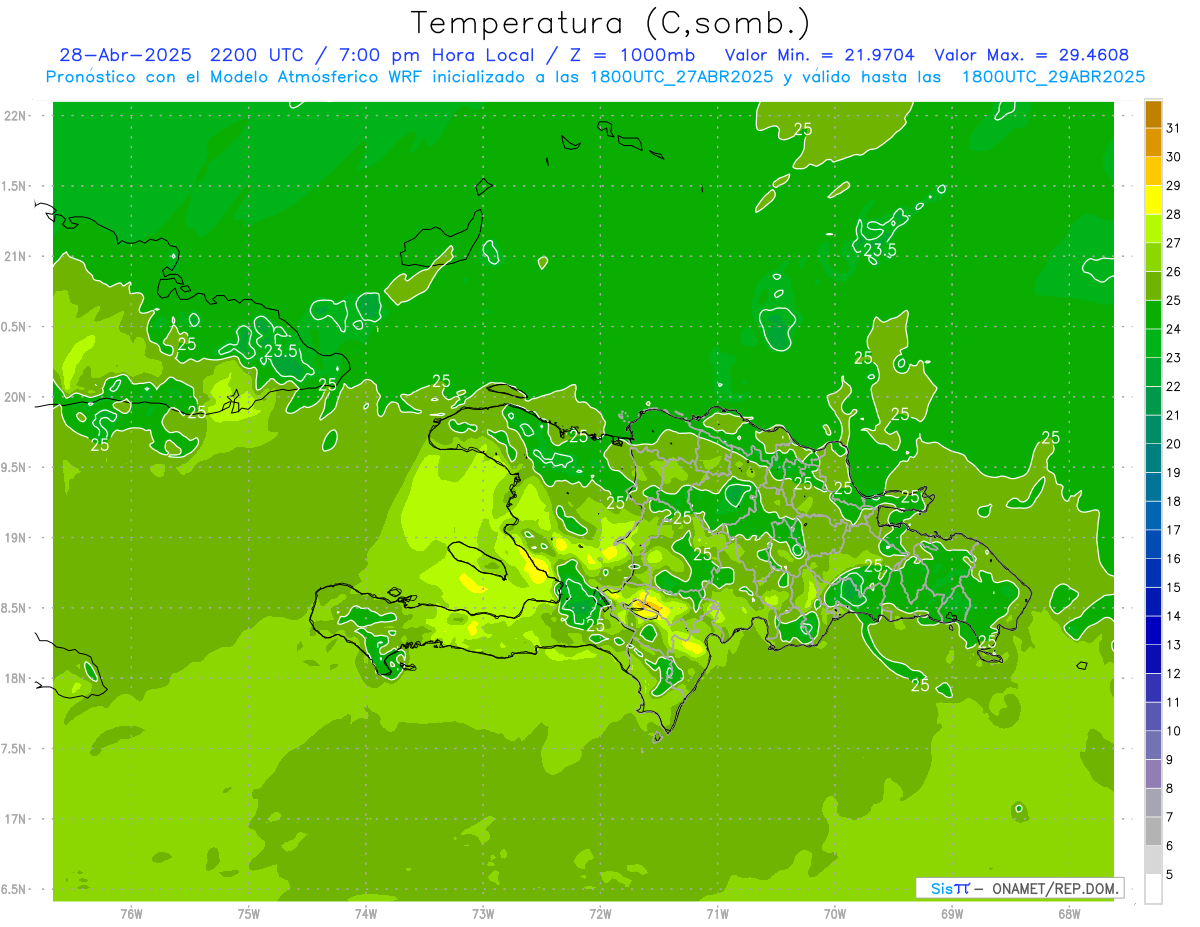Click the yellow legend swatch between 28 and 29
The width and height of the screenshot is (1200, 927).
[1153, 199]
